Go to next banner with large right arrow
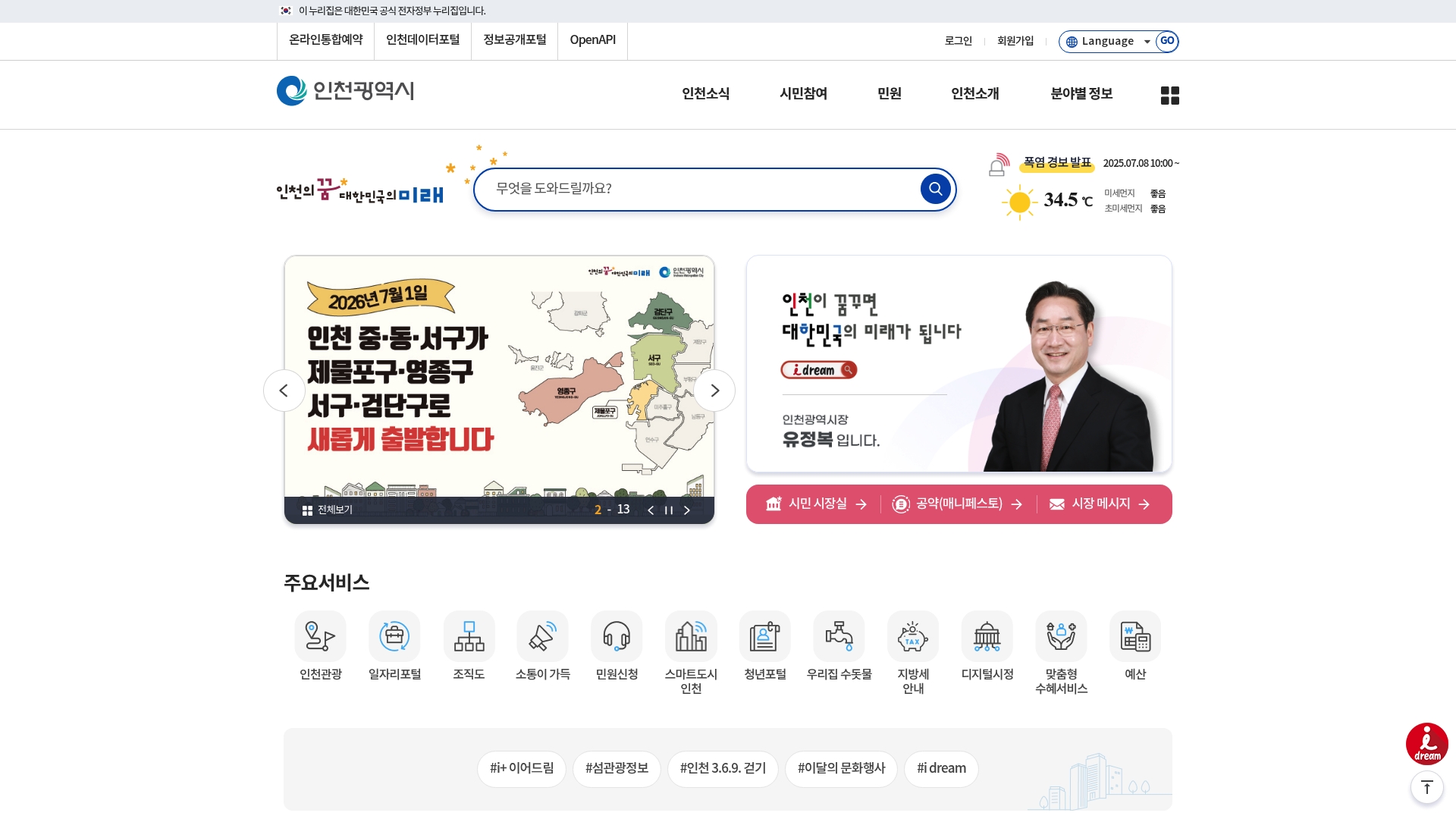The image size is (1456, 819). click(x=714, y=391)
